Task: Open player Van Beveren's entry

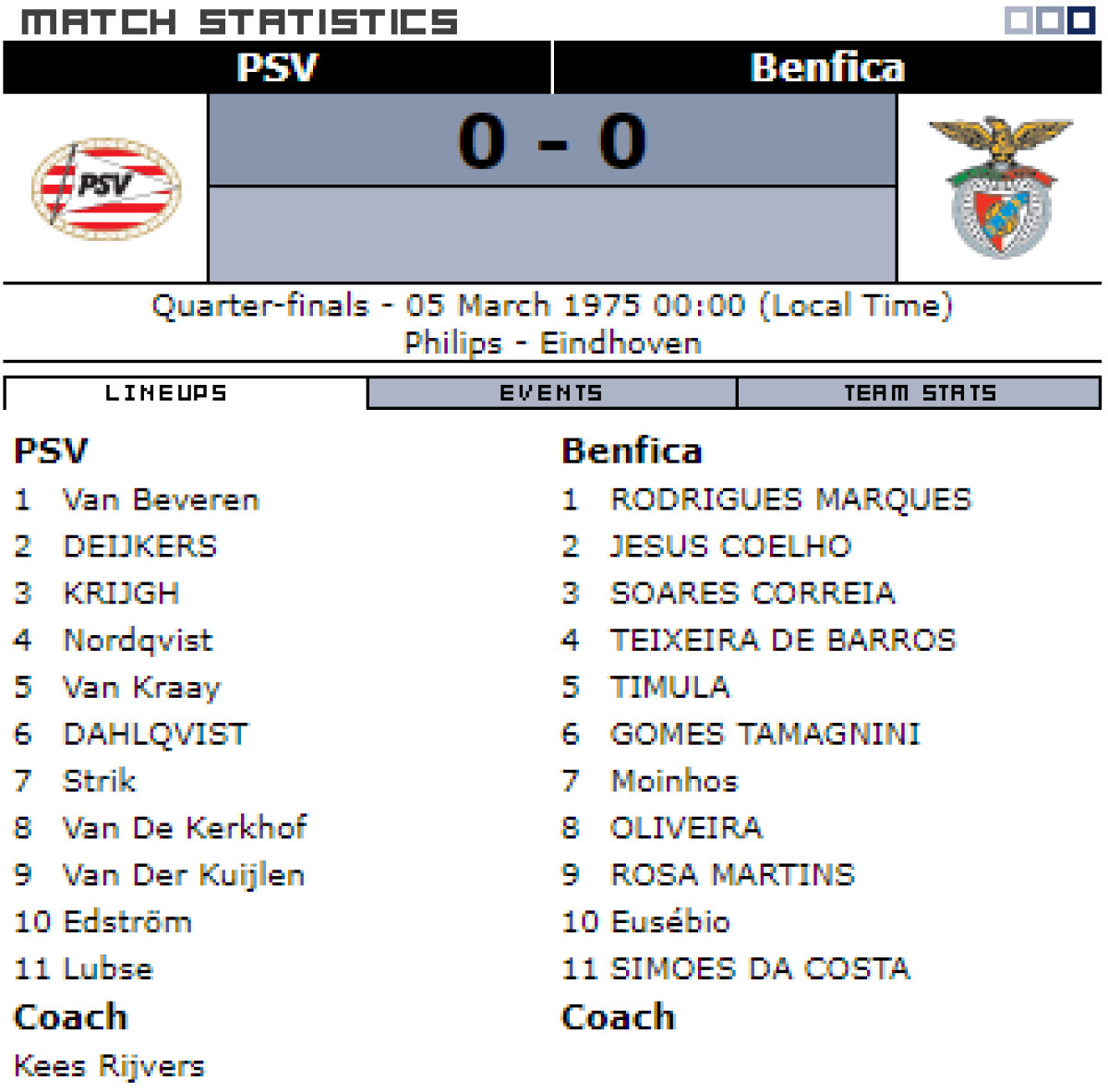Action: click(x=161, y=500)
